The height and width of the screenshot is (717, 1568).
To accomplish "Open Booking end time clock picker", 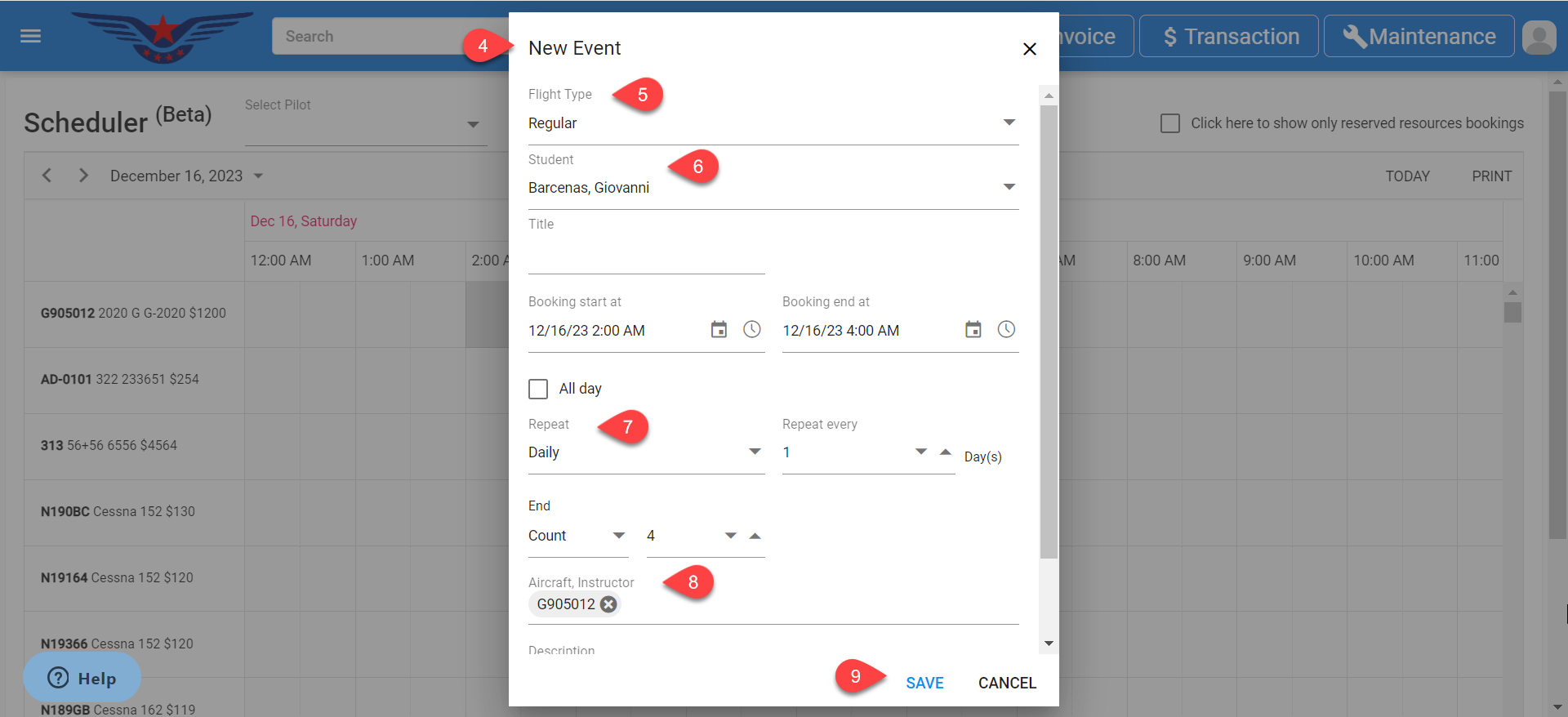I will pos(1006,330).
